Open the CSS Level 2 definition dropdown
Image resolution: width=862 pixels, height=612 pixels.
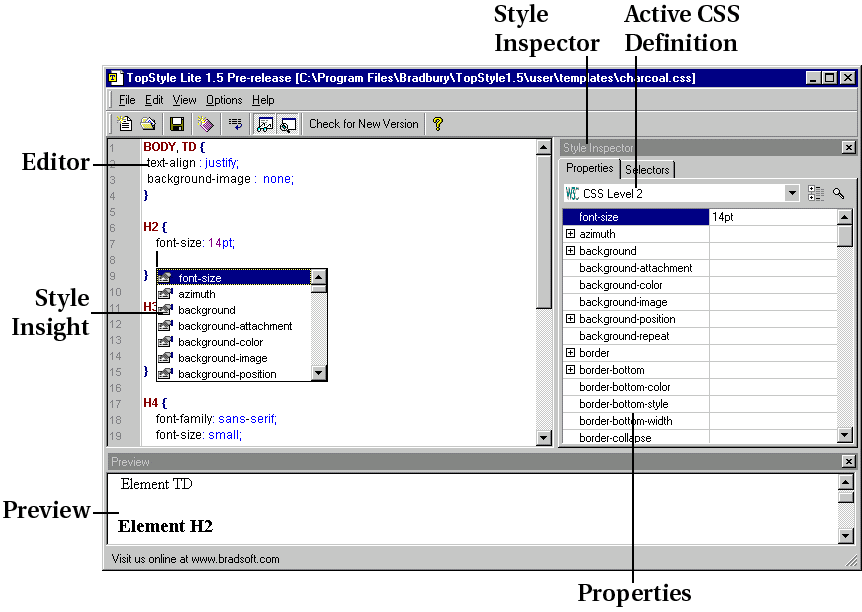pyautogui.click(x=792, y=193)
